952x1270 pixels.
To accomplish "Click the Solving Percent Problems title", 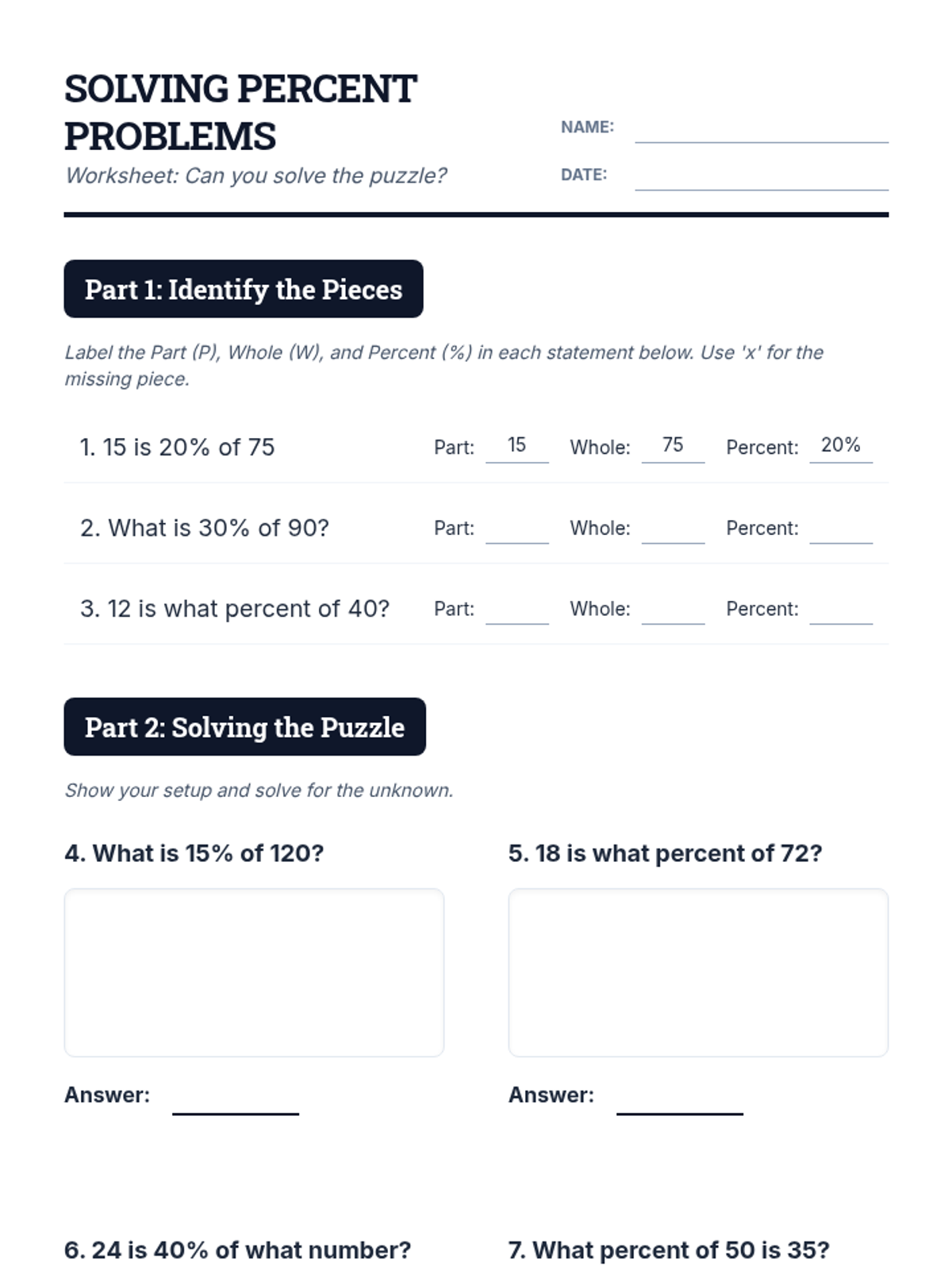I will click(240, 112).
